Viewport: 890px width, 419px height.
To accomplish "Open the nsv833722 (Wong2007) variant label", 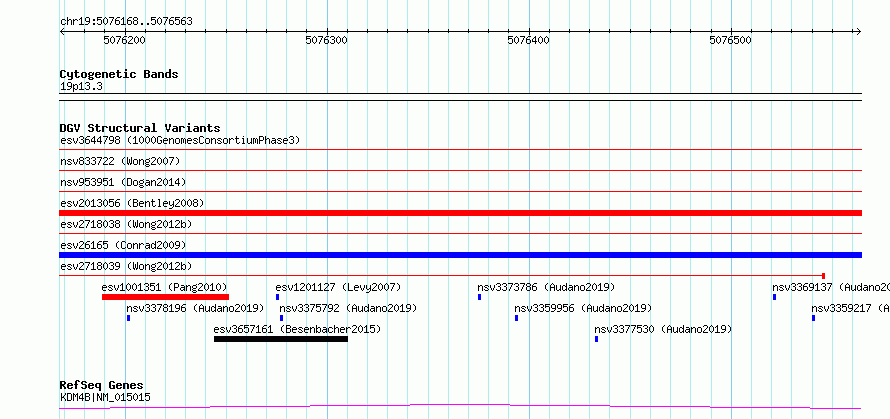I will point(120,162).
